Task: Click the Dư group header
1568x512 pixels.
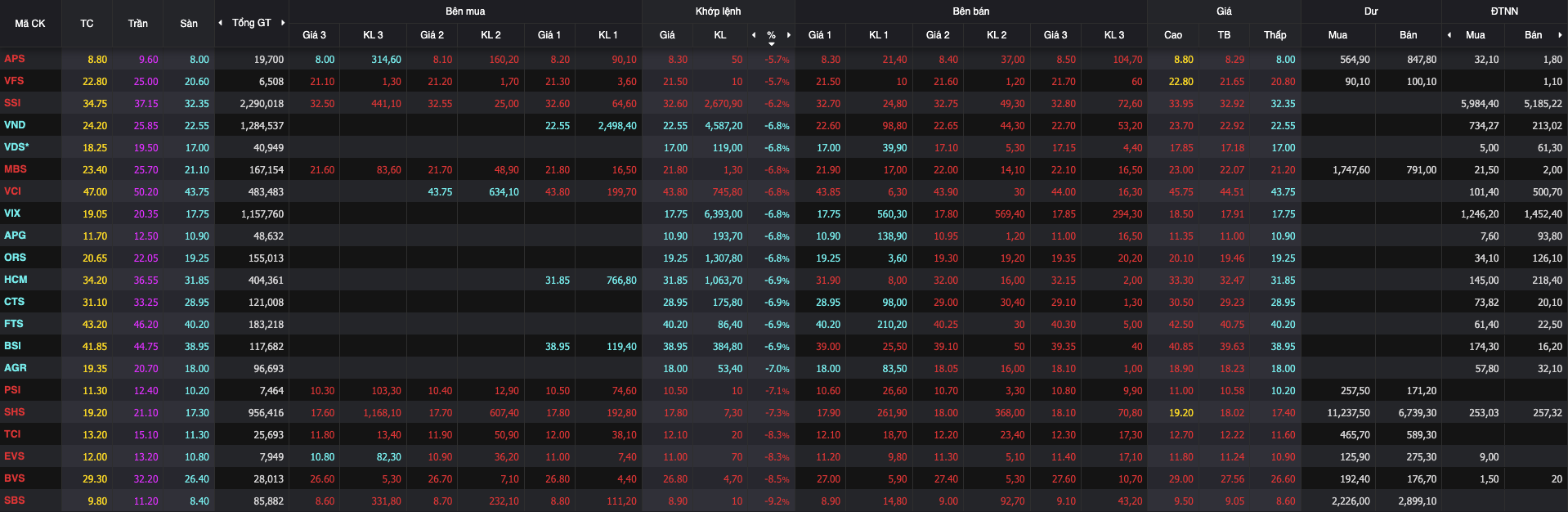Action: coord(1371,11)
